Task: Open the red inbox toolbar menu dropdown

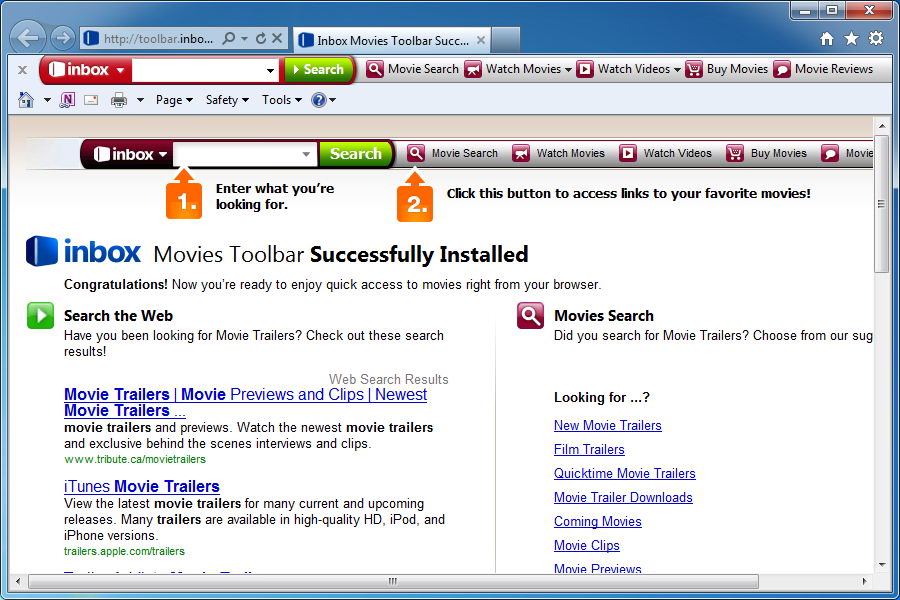Action: (x=120, y=70)
